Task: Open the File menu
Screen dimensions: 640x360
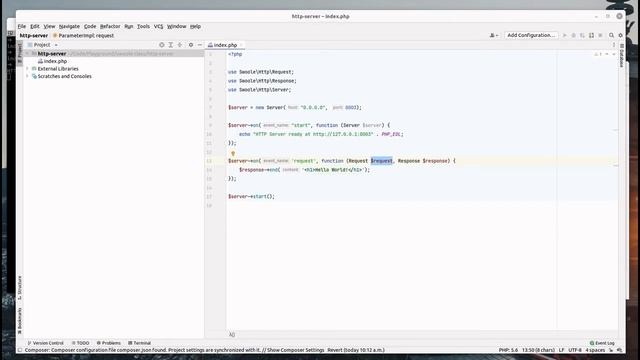Action: [22, 26]
